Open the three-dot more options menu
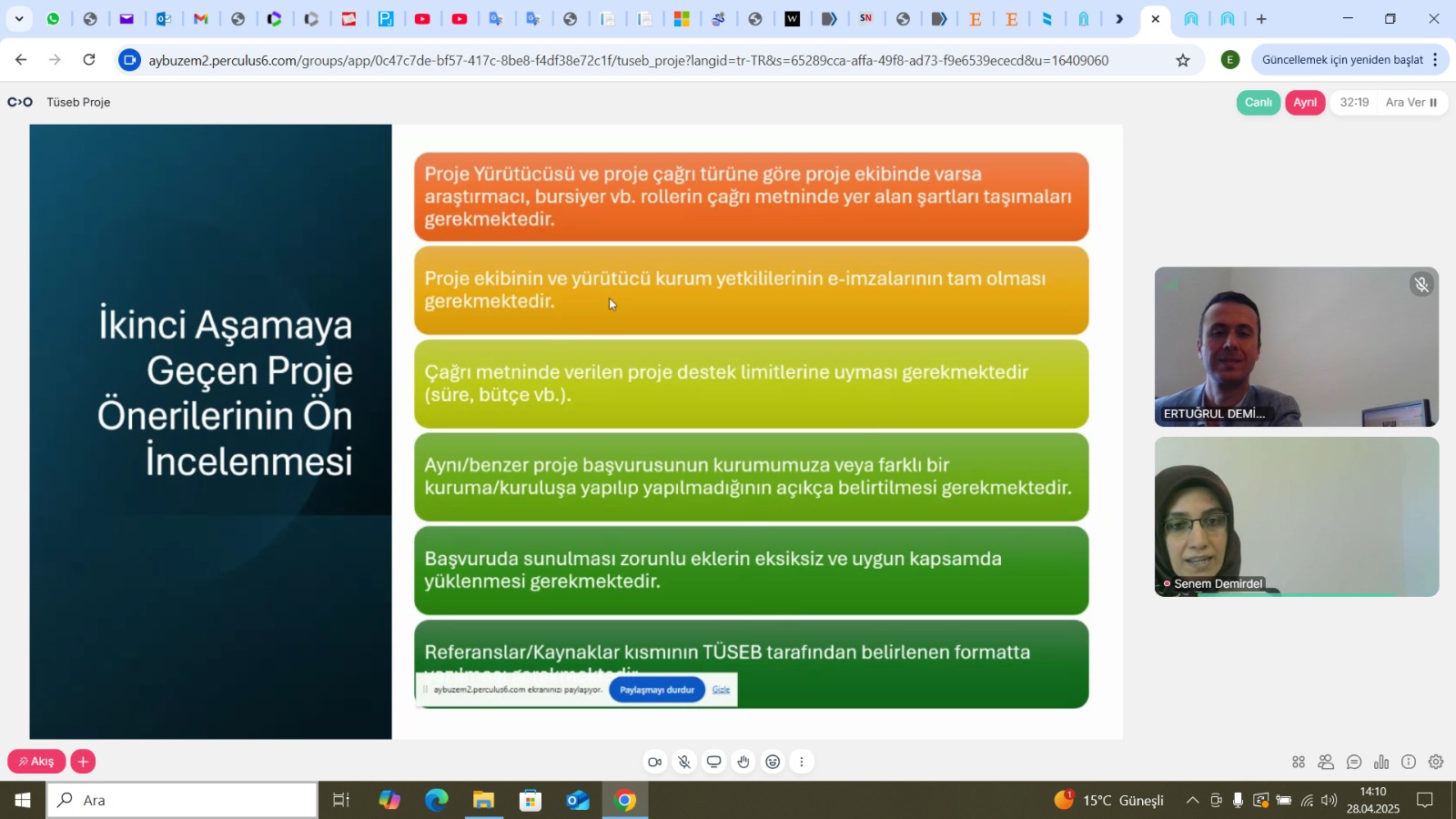 802,763
